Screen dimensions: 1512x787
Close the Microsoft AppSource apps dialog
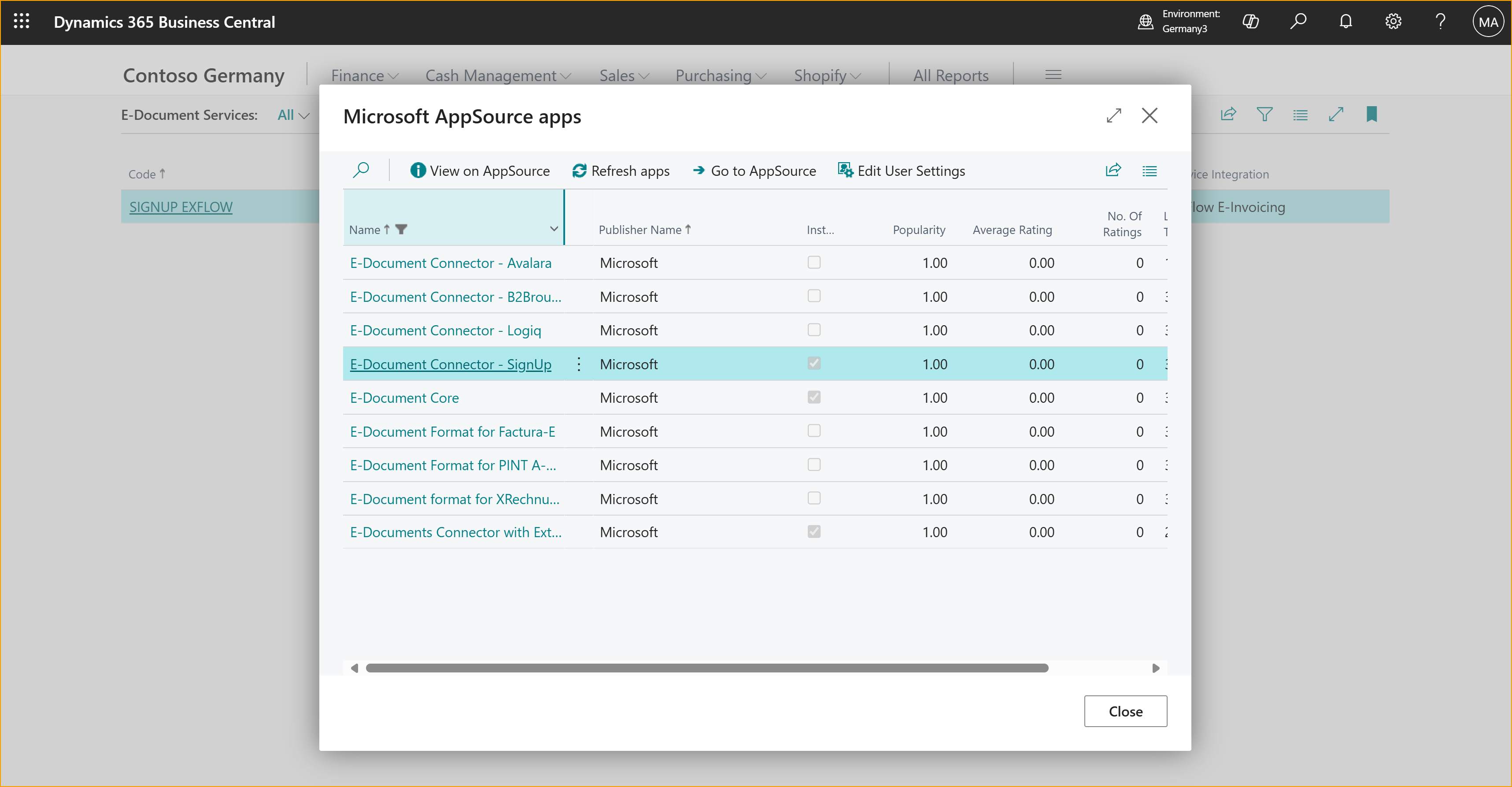1149,115
